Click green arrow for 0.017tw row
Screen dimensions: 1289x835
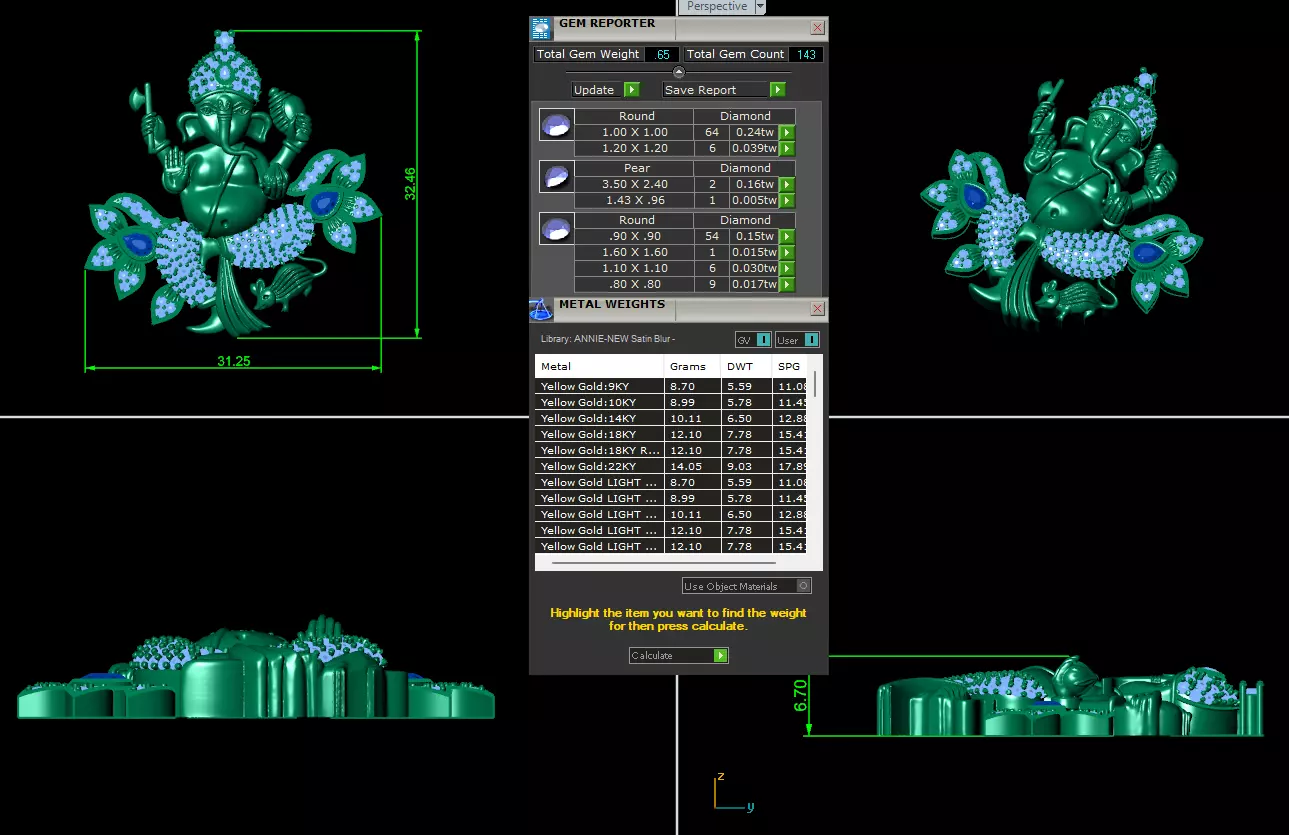pos(787,284)
